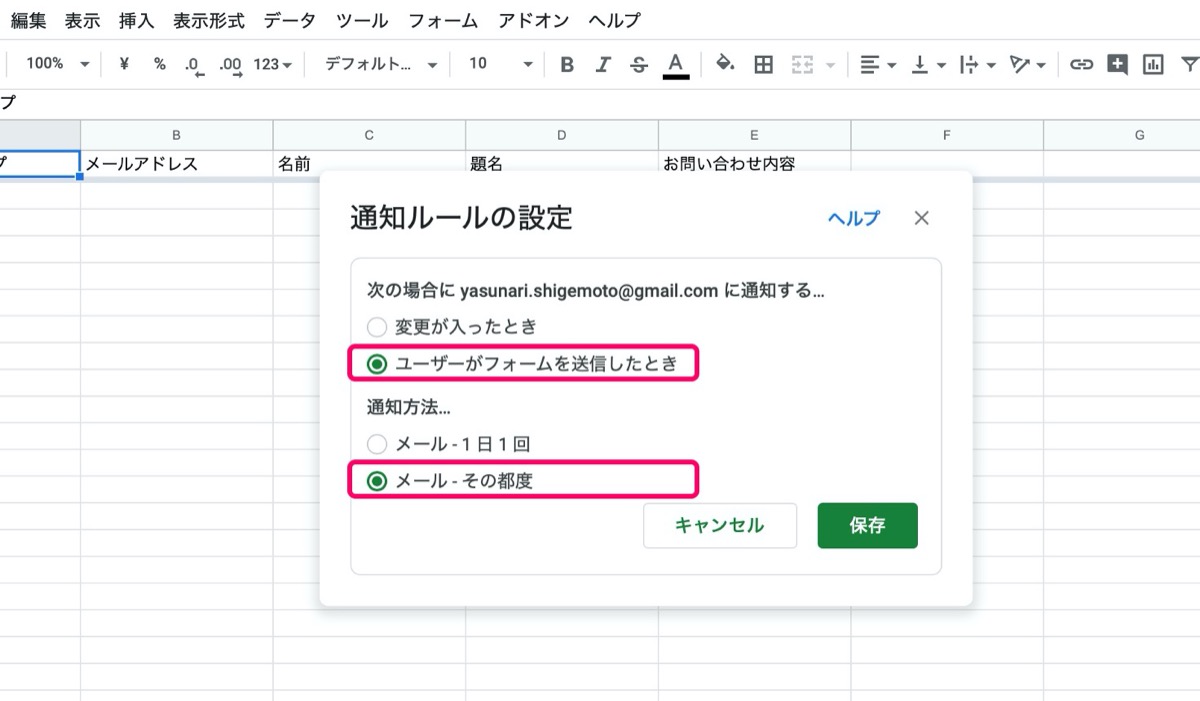Screen dimensions: 1200x701
Task: Click the 題名 cell
Action: tap(562, 164)
